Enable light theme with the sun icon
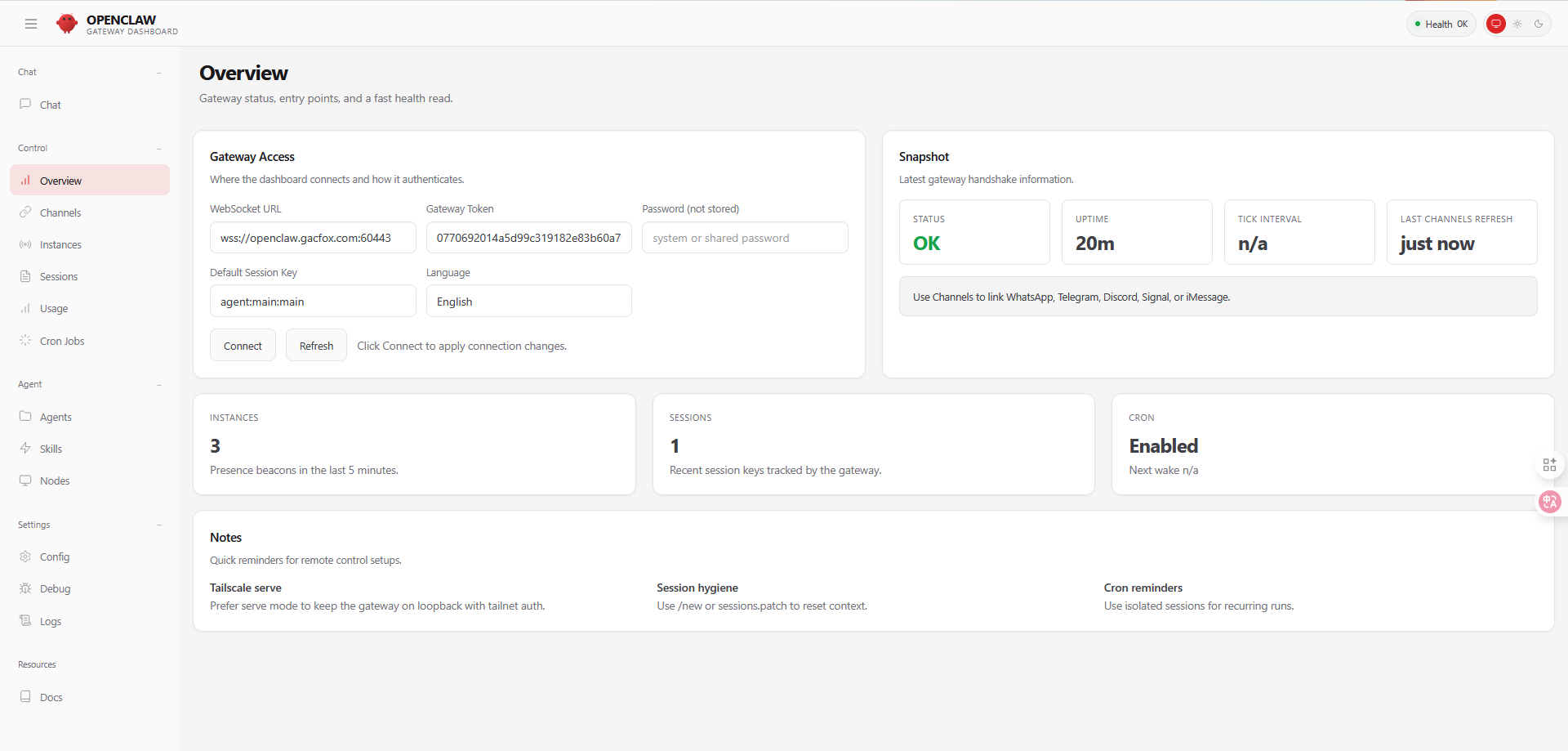Viewport: 1568px width, 751px height. [1517, 24]
